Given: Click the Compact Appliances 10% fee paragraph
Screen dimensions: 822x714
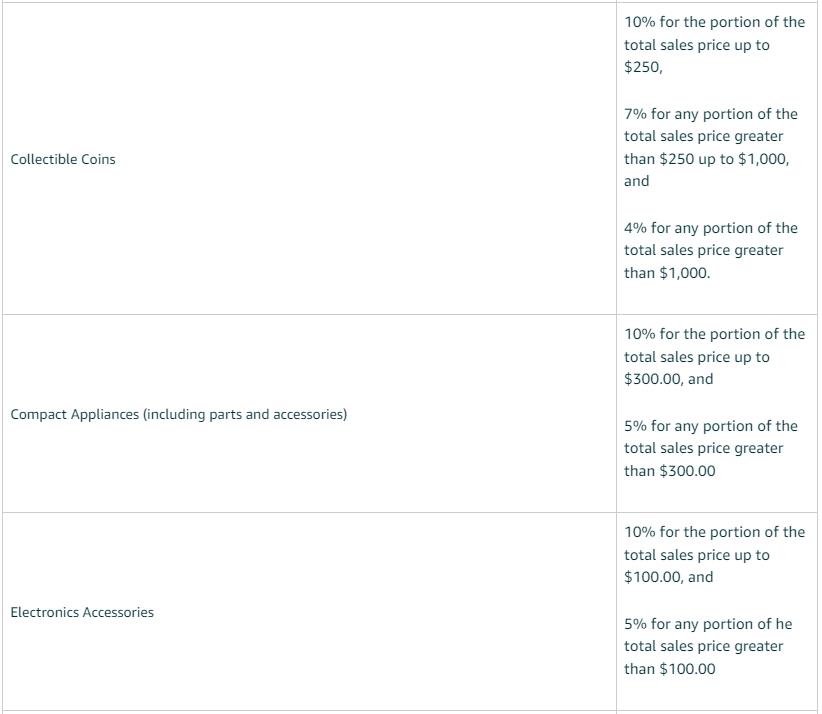Looking at the screenshot, I should pyautogui.click(x=714, y=357).
